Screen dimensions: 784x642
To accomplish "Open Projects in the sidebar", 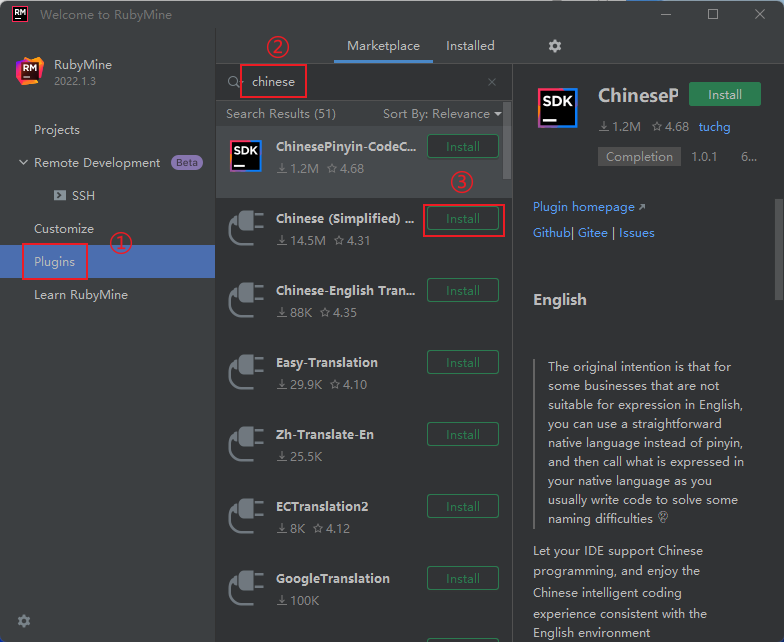I will point(57,130).
